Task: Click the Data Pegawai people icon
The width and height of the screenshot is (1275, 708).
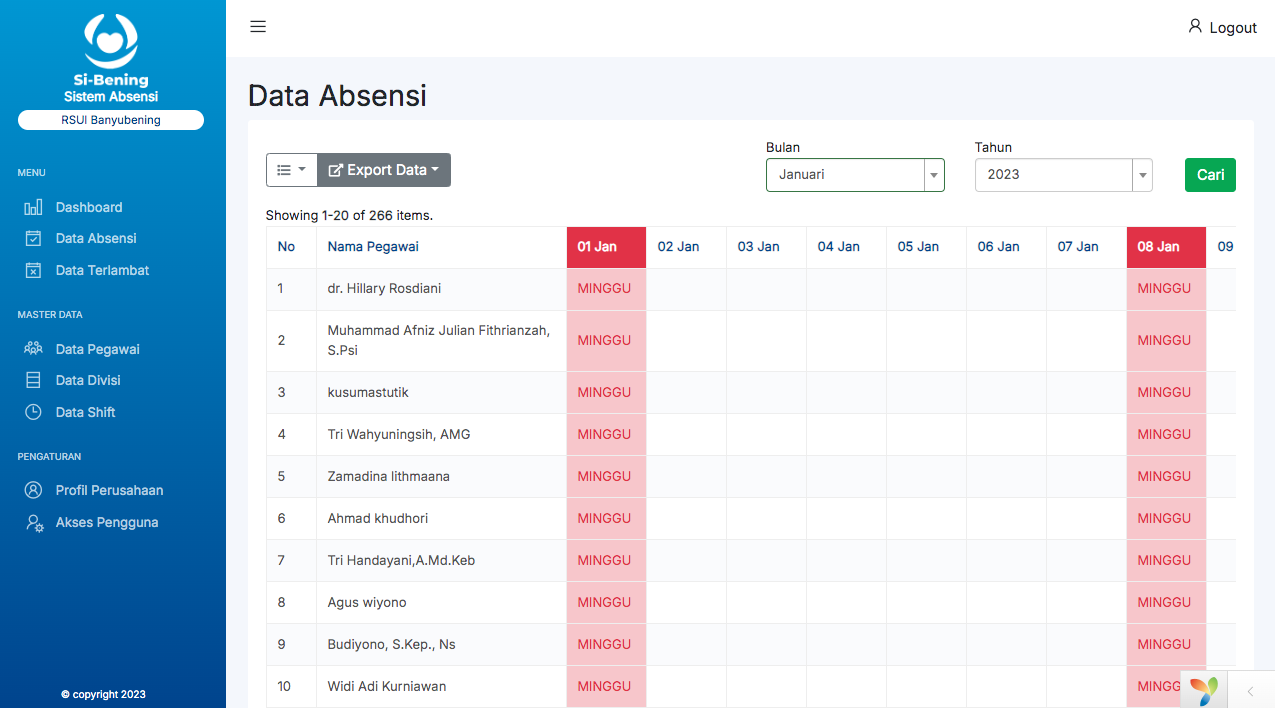Action: (x=33, y=349)
